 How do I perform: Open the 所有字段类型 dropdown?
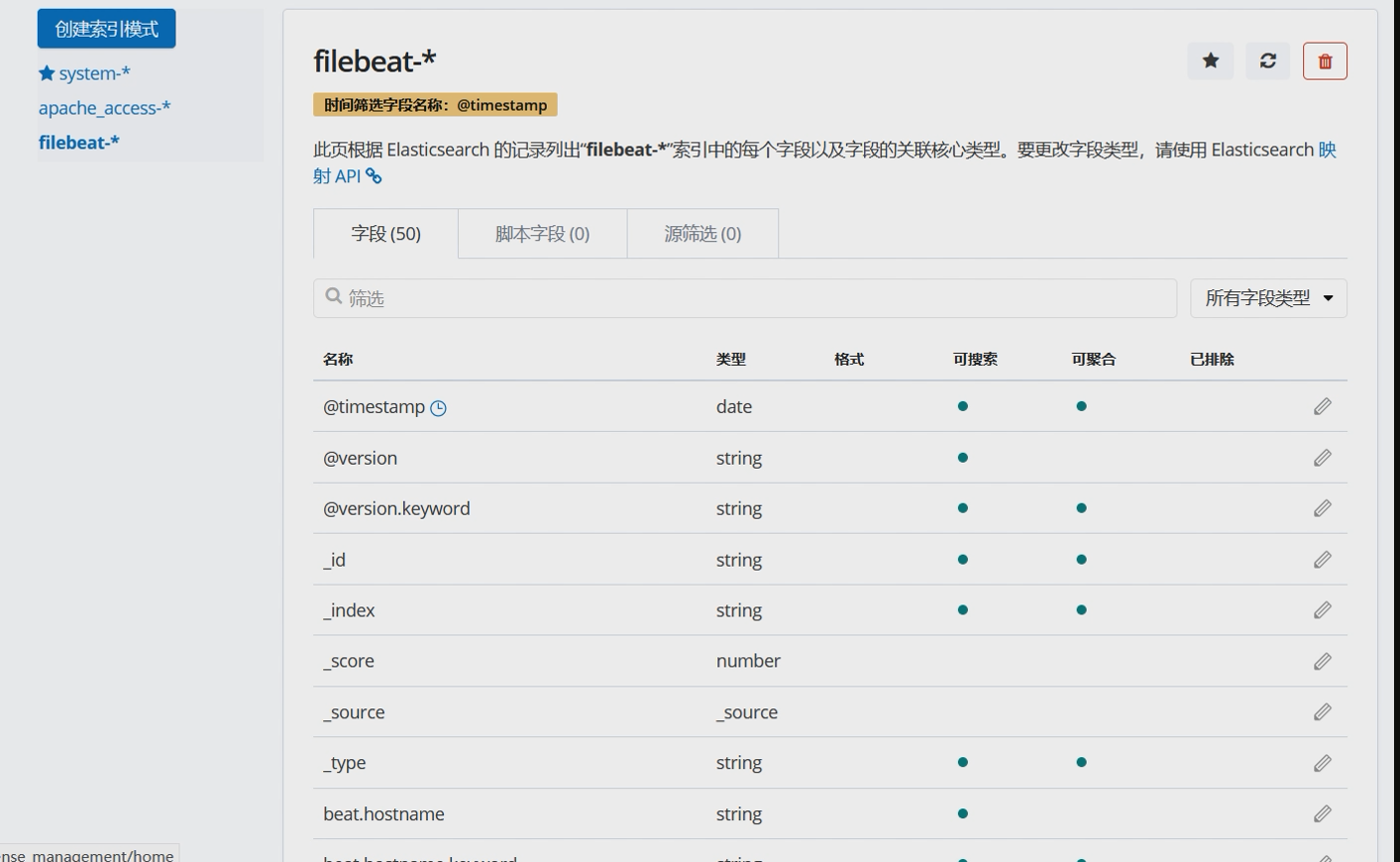(x=1268, y=298)
